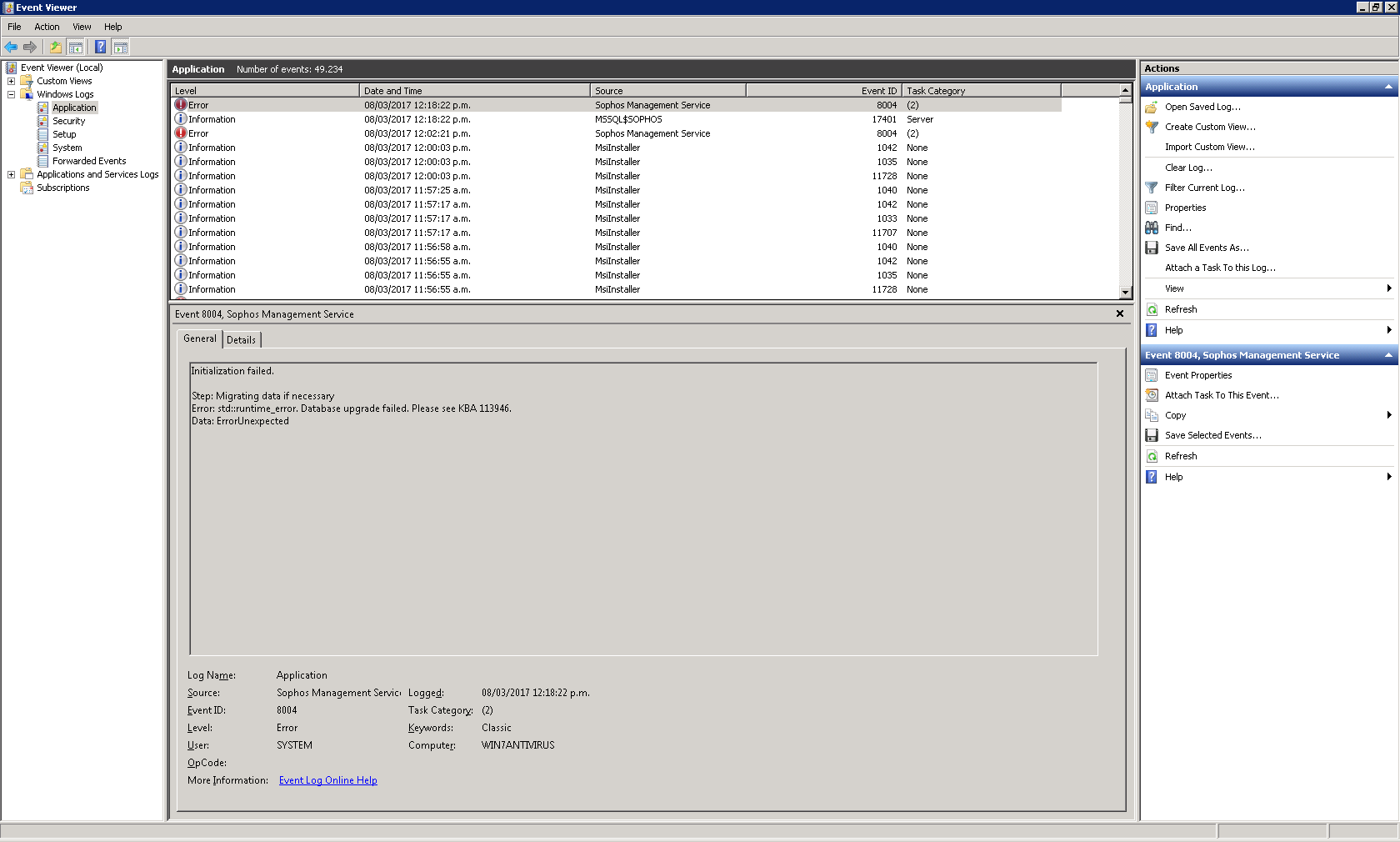This screenshot has width=1400, height=842.
Task: Collapse the Application actions section
Action: pyautogui.click(x=1388, y=87)
